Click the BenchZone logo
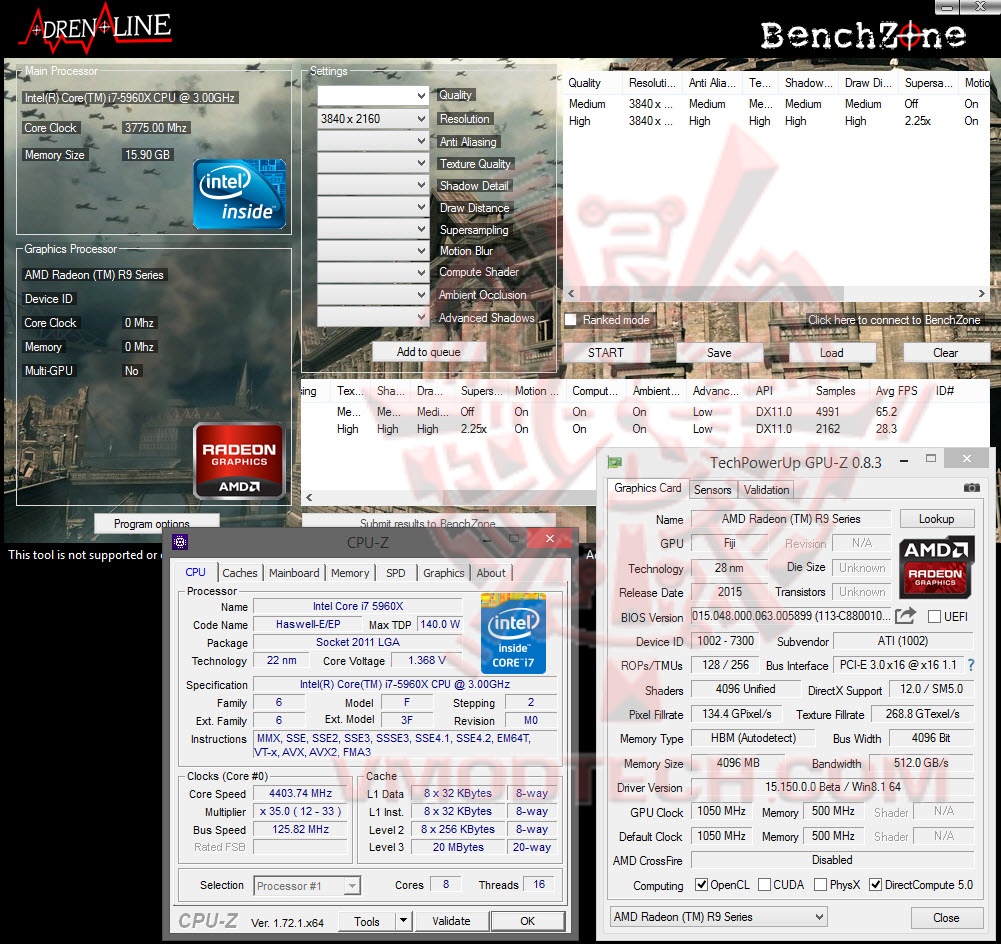This screenshot has height=944, width=1001. tap(862, 35)
